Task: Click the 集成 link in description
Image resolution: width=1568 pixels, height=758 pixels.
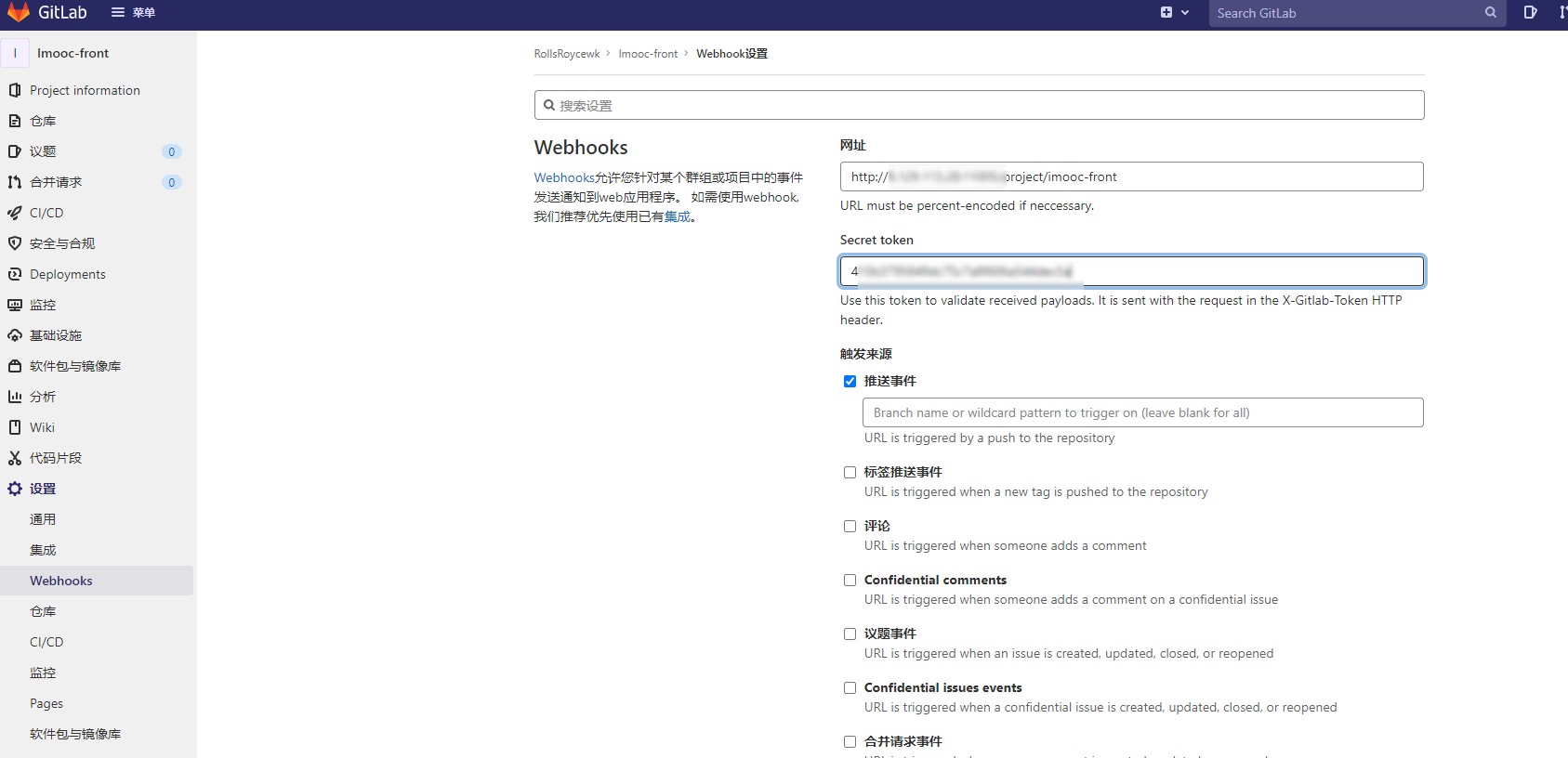Action: click(677, 216)
